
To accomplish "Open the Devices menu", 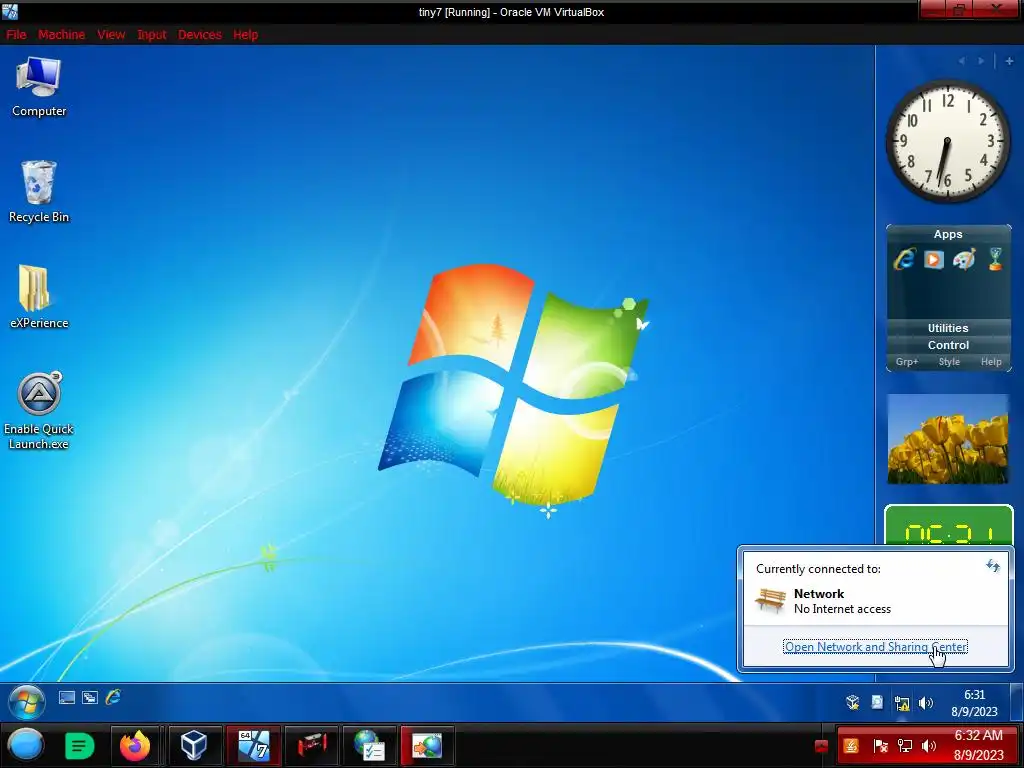I will pos(200,35).
